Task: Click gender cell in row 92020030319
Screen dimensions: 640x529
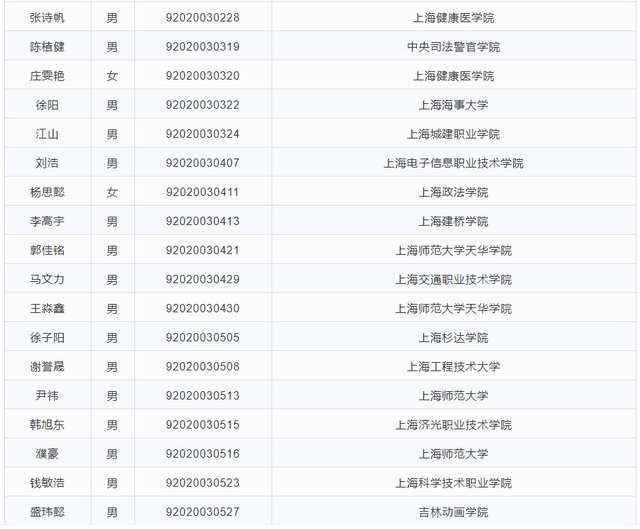Action: click(112, 47)
